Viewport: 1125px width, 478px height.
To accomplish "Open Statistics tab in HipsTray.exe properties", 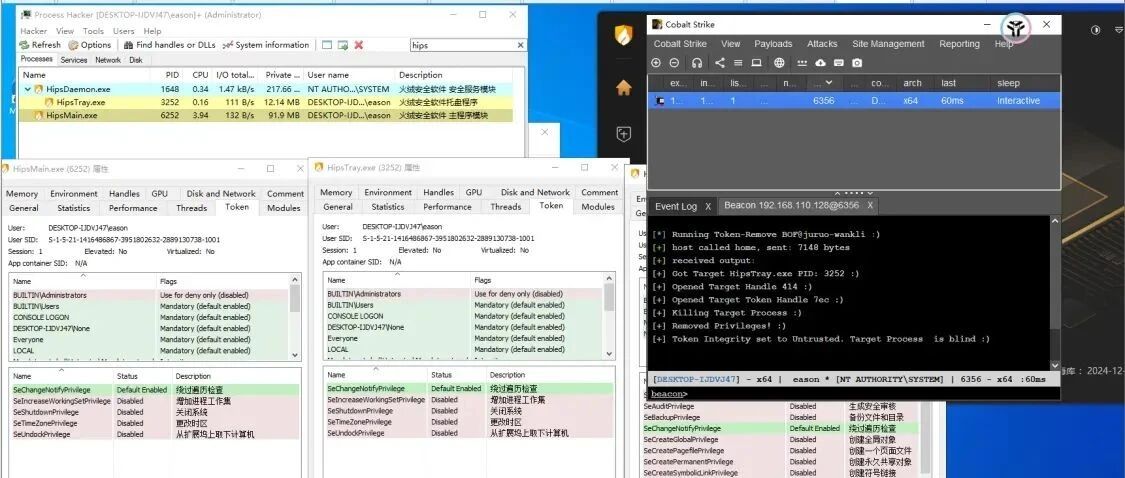I will 388,207.
